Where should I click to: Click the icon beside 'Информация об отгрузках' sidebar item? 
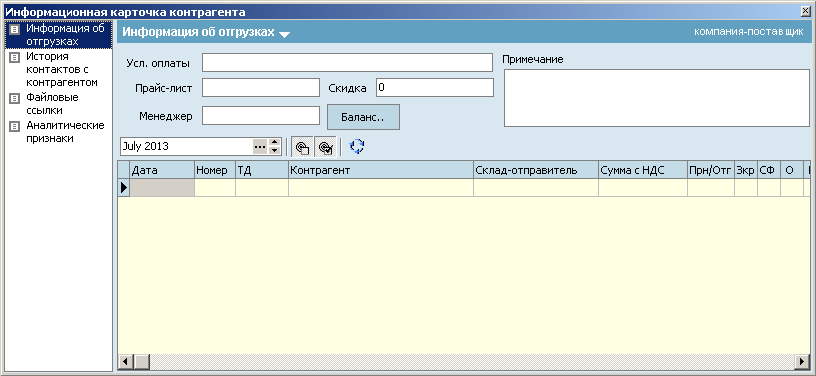[x=16, y=30]
